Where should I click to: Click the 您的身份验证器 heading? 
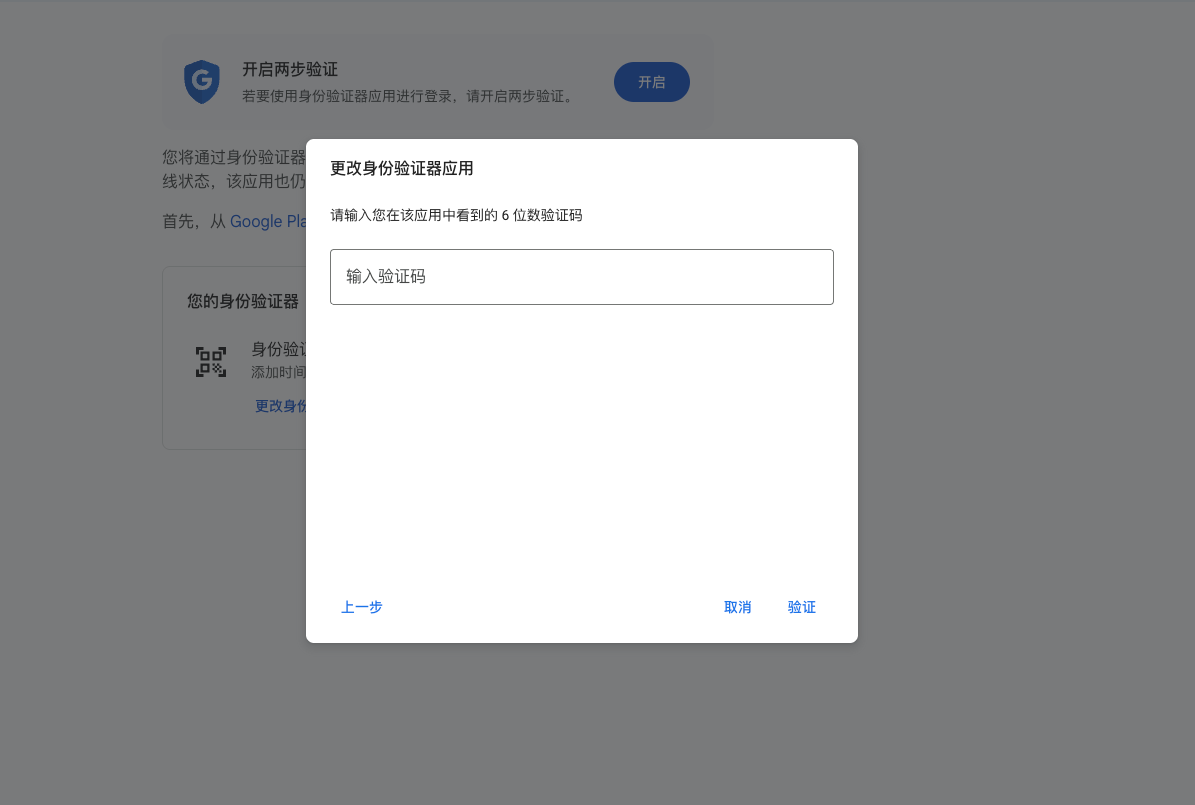click(x=243, y=301)
